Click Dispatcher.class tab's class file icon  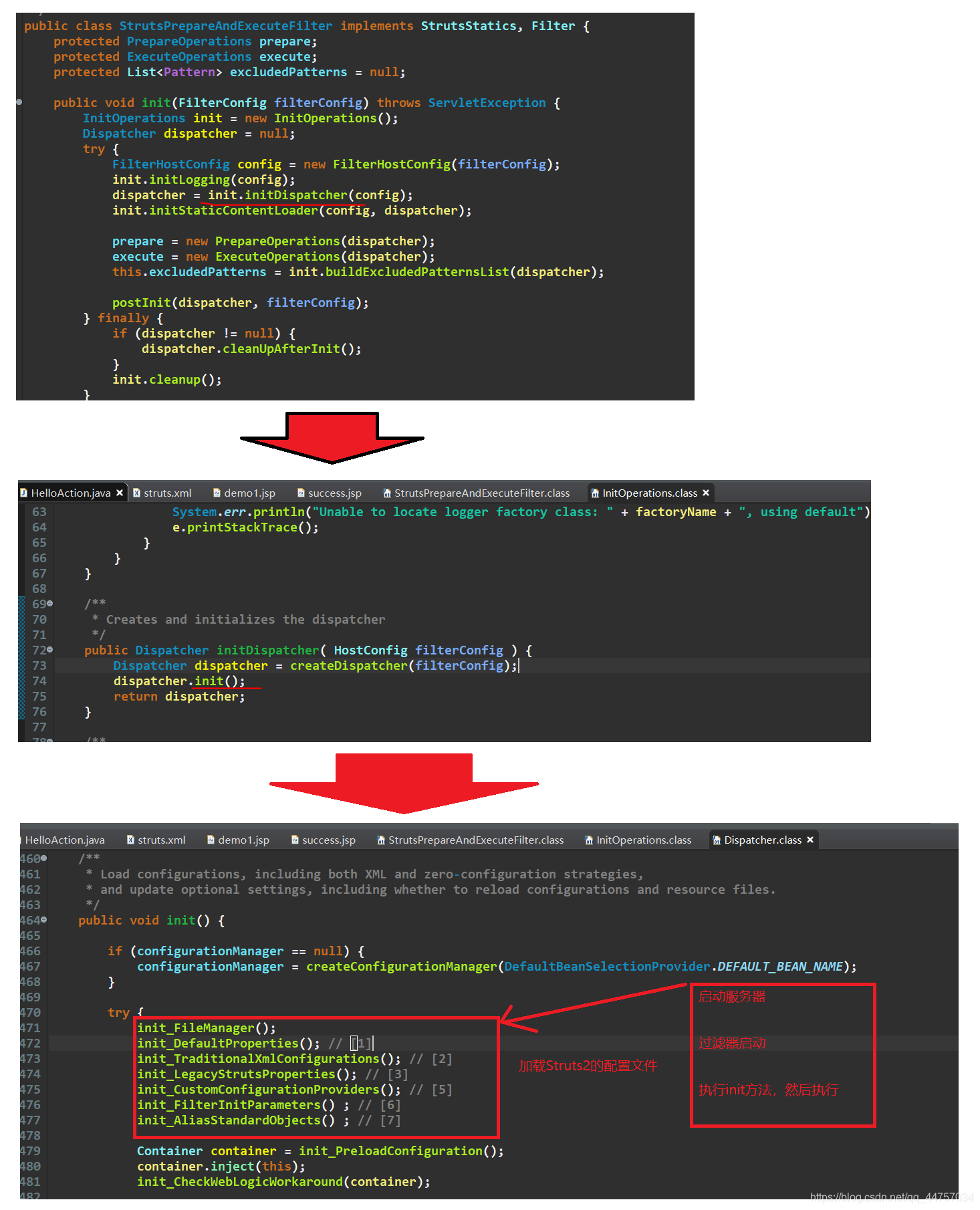[x=717, y=840]
